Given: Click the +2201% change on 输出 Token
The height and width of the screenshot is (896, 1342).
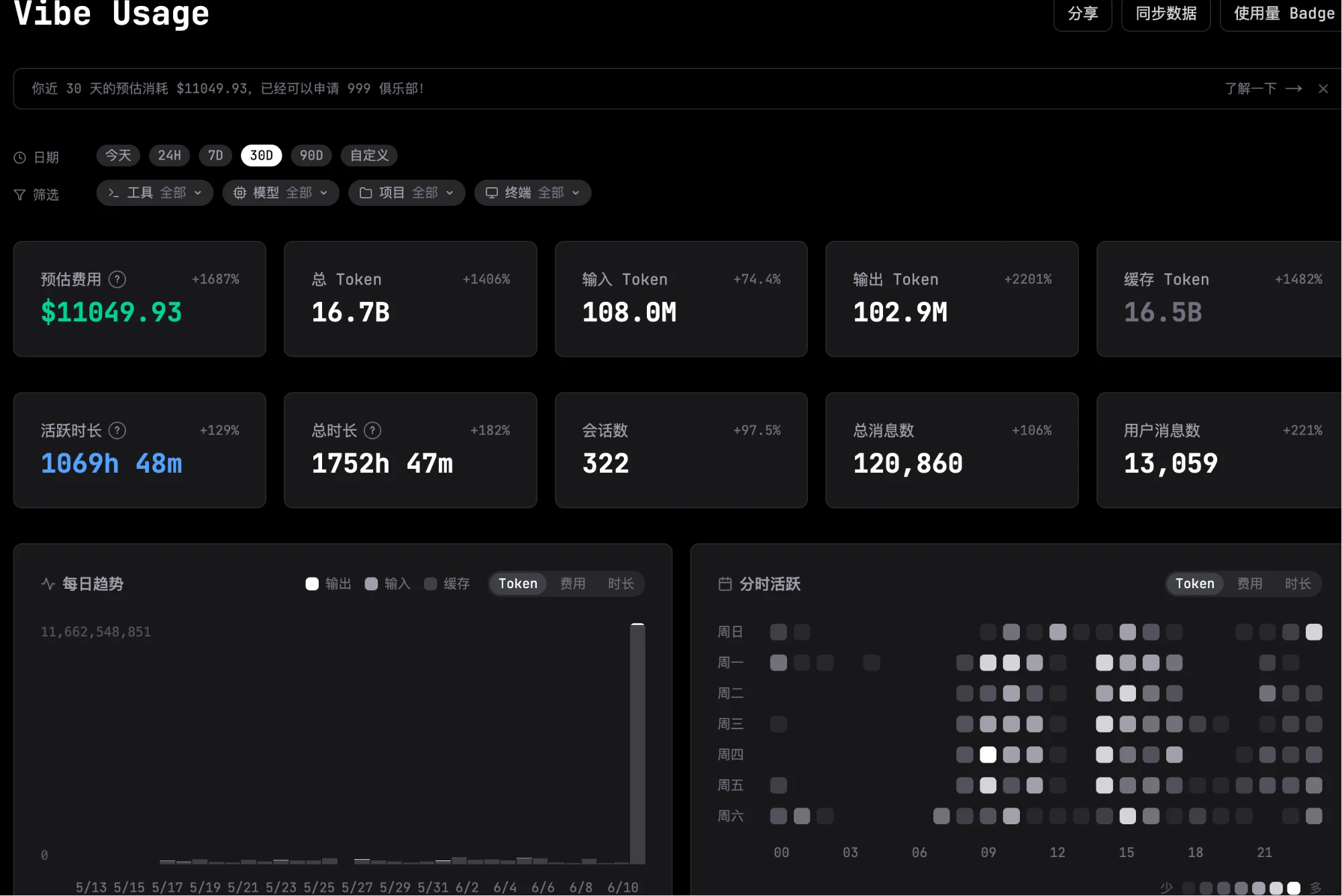Looking at the screenshot, I should tap(1028, 279).
